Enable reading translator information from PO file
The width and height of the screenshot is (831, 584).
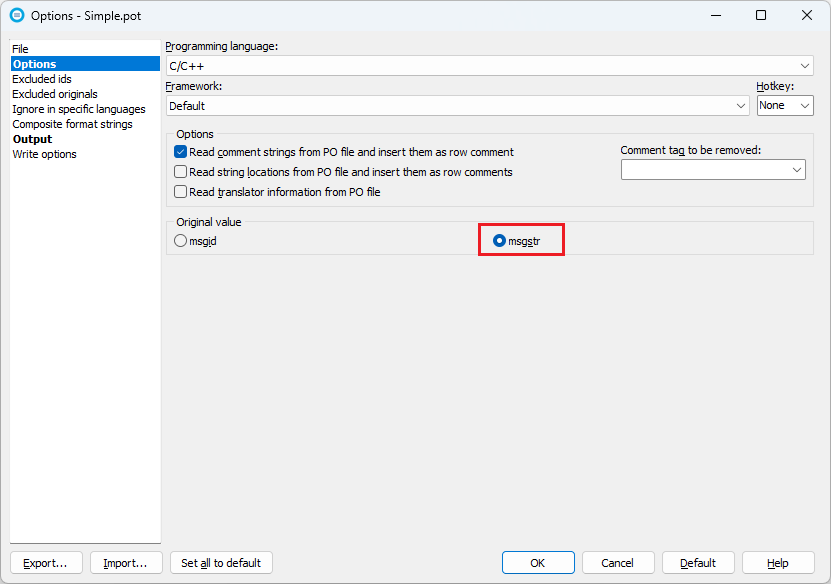181,192
